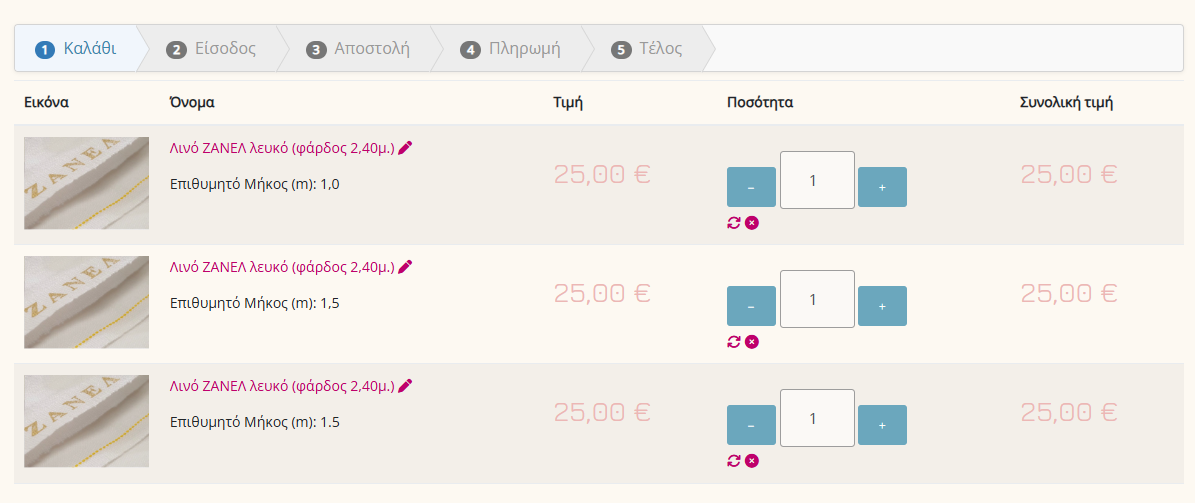Remove the second item from the cart

[752, 341]
